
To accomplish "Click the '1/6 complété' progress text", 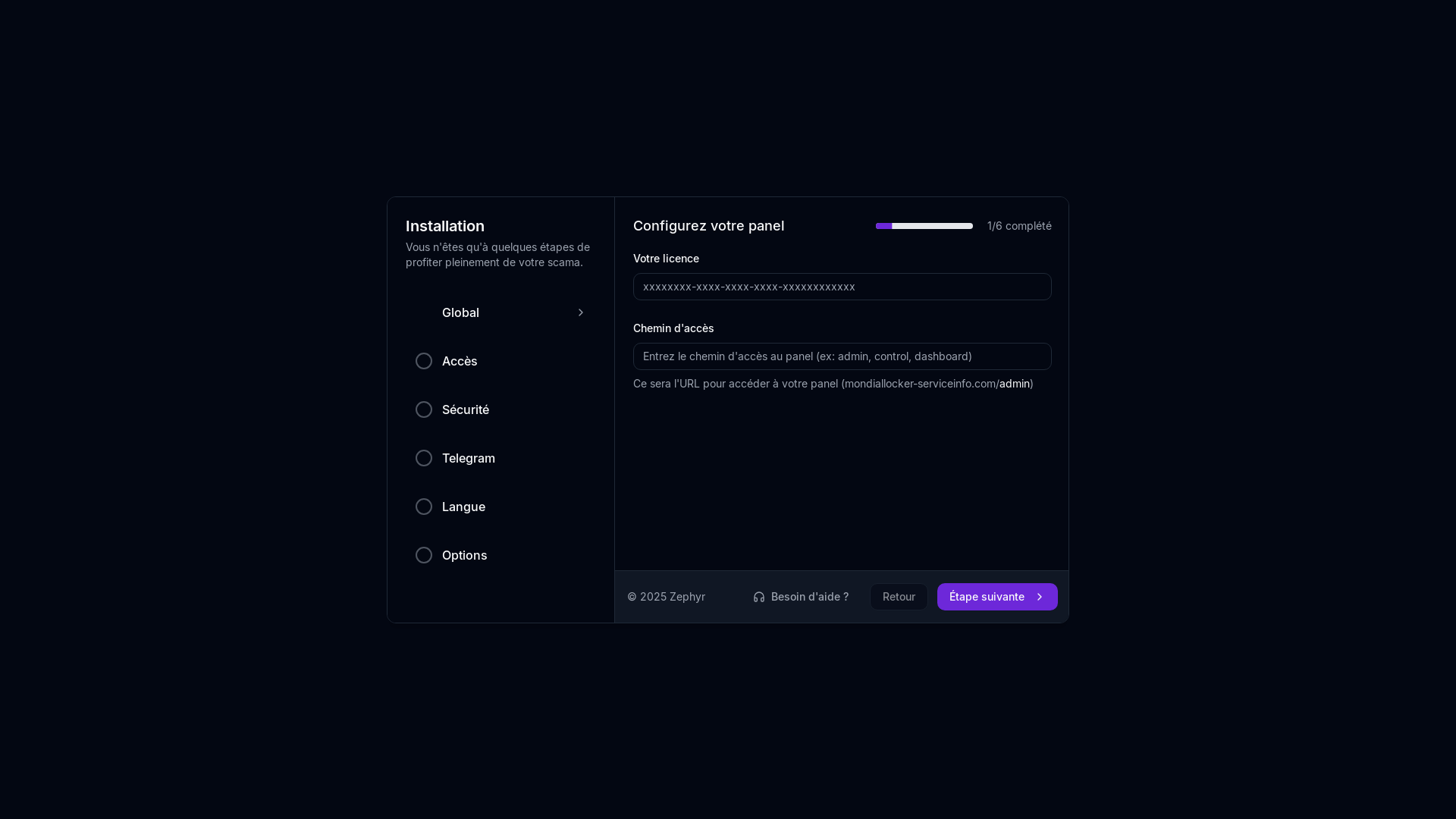I will pos(1019,226).
